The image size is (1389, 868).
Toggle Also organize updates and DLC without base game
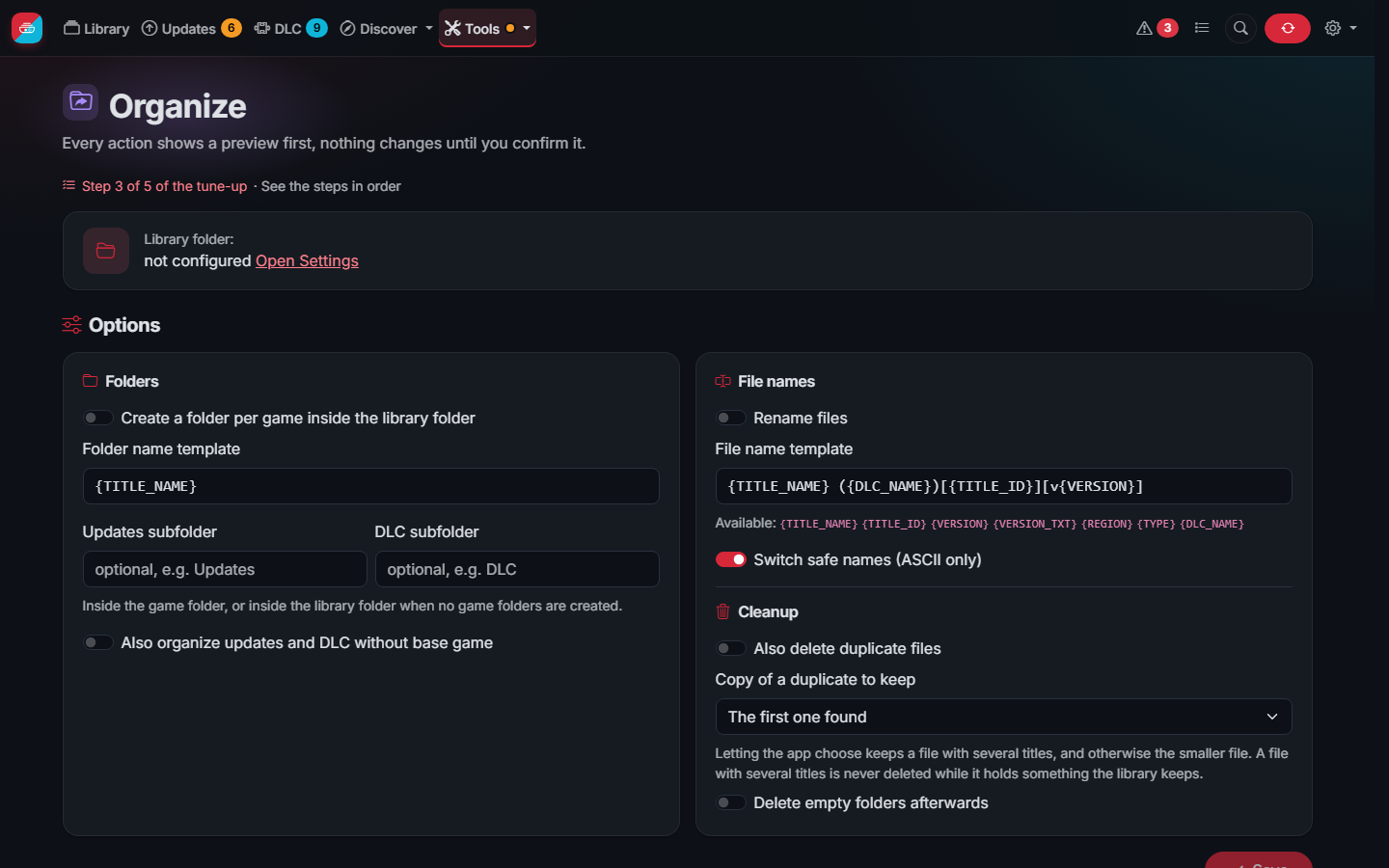pos(97,642)
